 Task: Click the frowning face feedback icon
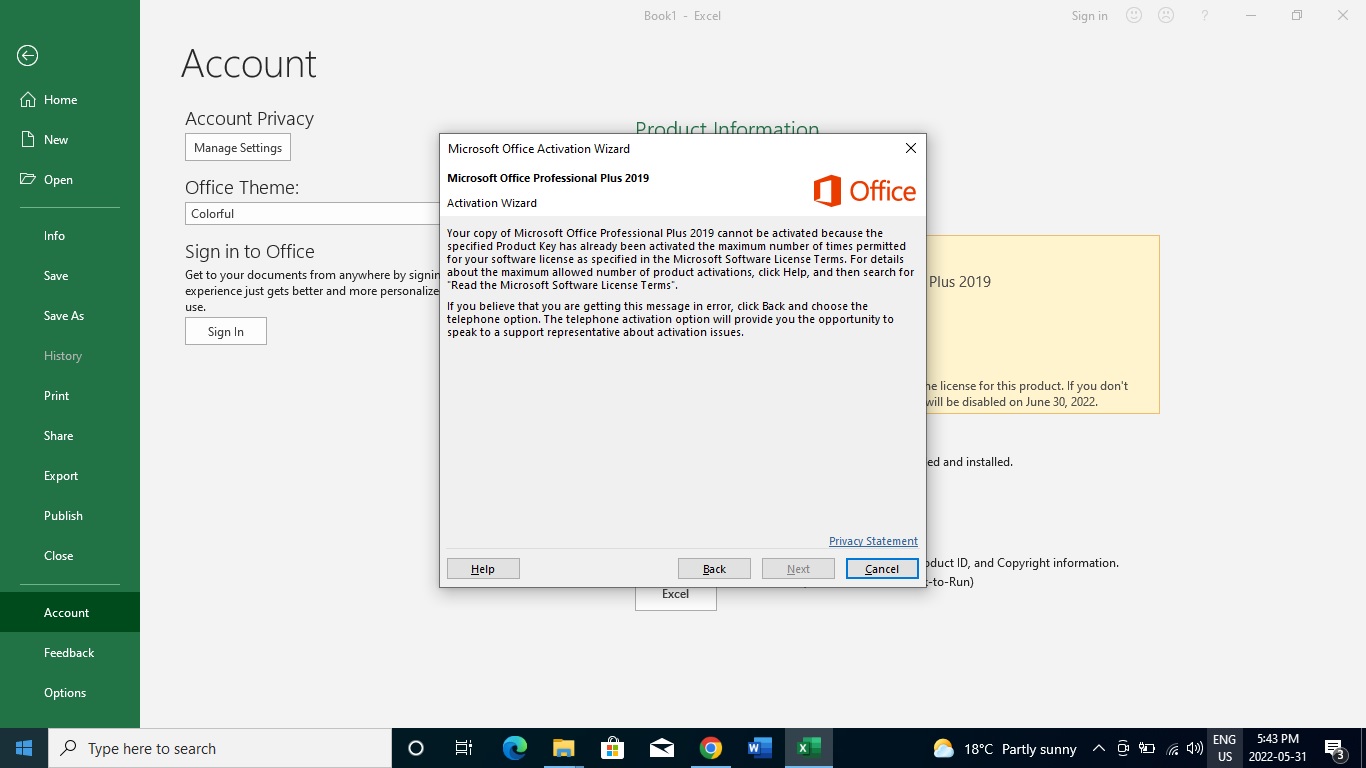point(1165,16)
